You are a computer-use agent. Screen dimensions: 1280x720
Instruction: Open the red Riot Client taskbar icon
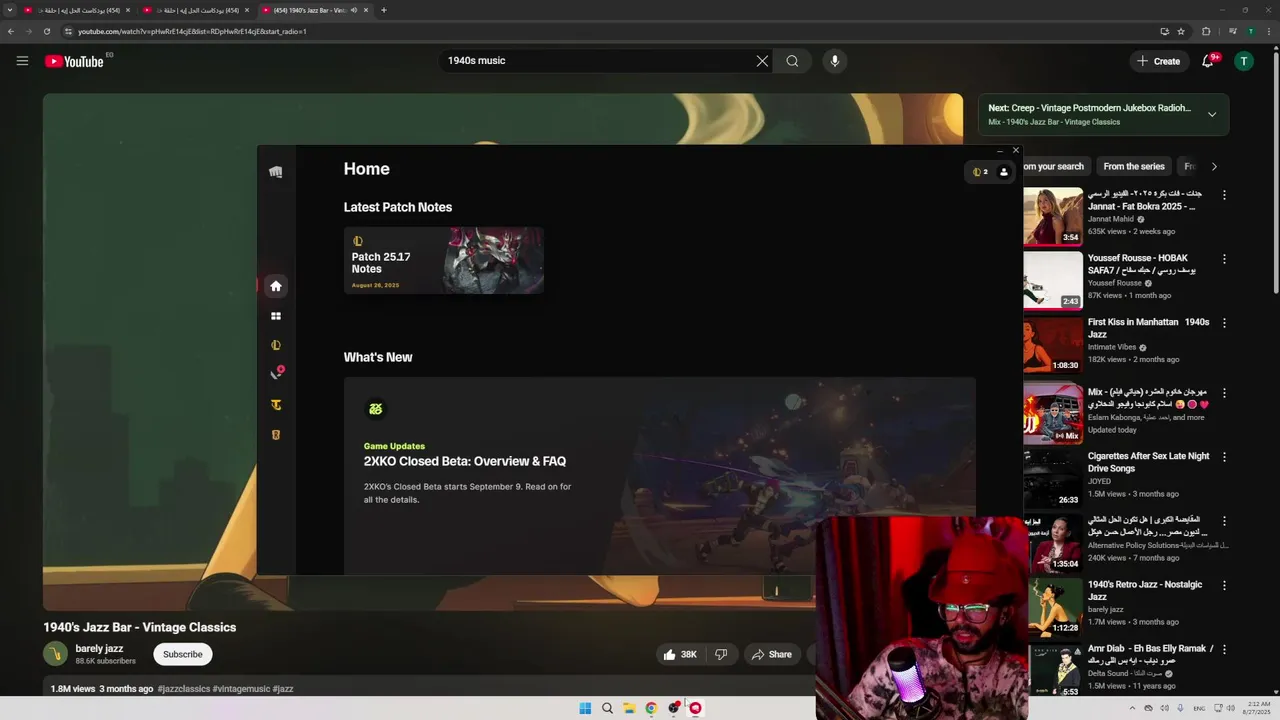(695, 708)
